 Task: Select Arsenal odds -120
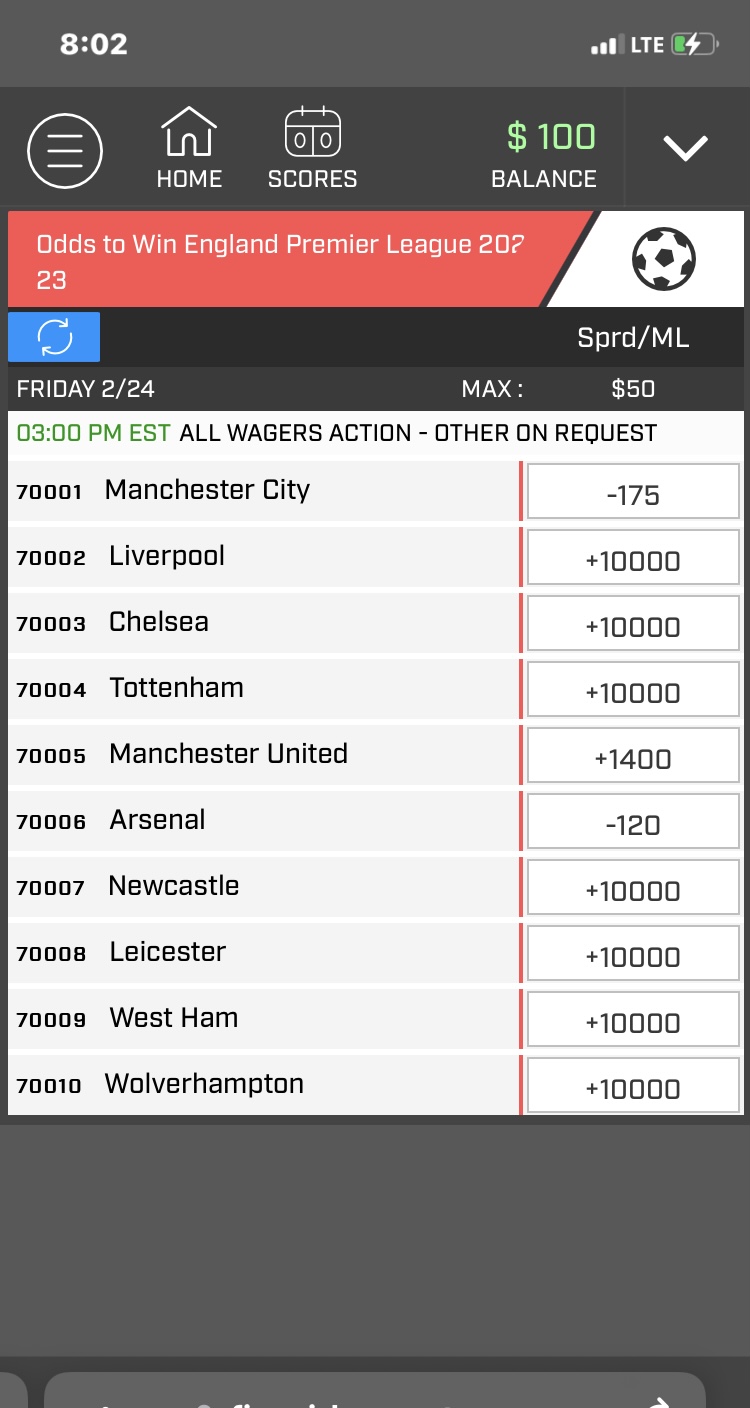click(633, 825)
